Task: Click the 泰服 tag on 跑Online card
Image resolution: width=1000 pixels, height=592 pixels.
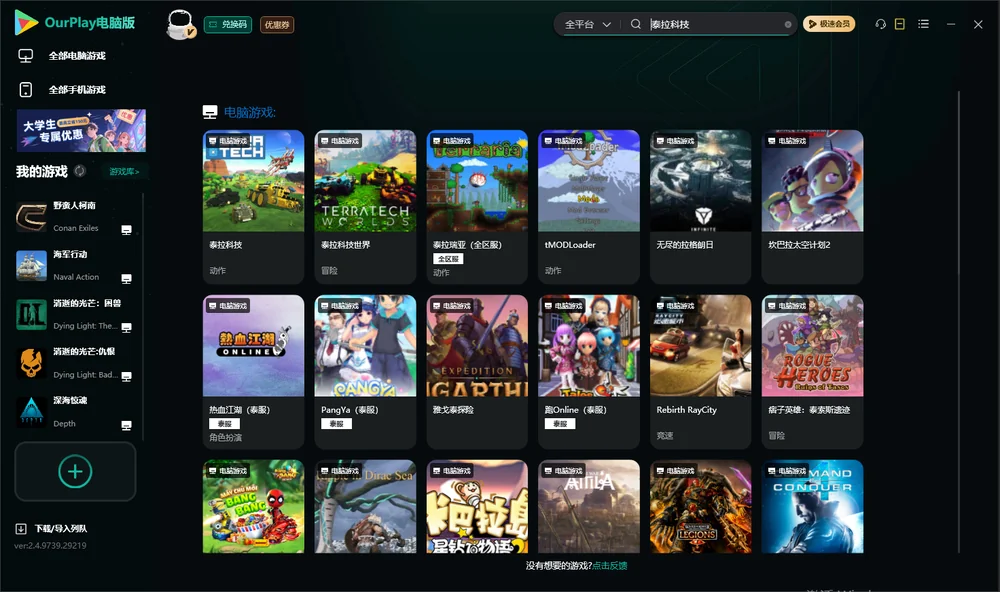Action: click(x=560, y=424)
